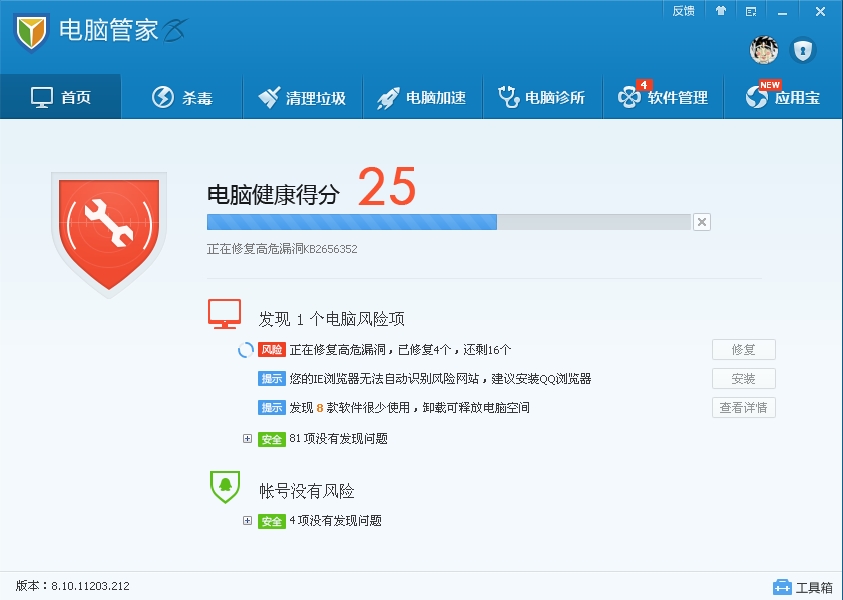Expand the 4 项没有发现问题 list
This screenshot has height=600, width=843.
(247, 520)
